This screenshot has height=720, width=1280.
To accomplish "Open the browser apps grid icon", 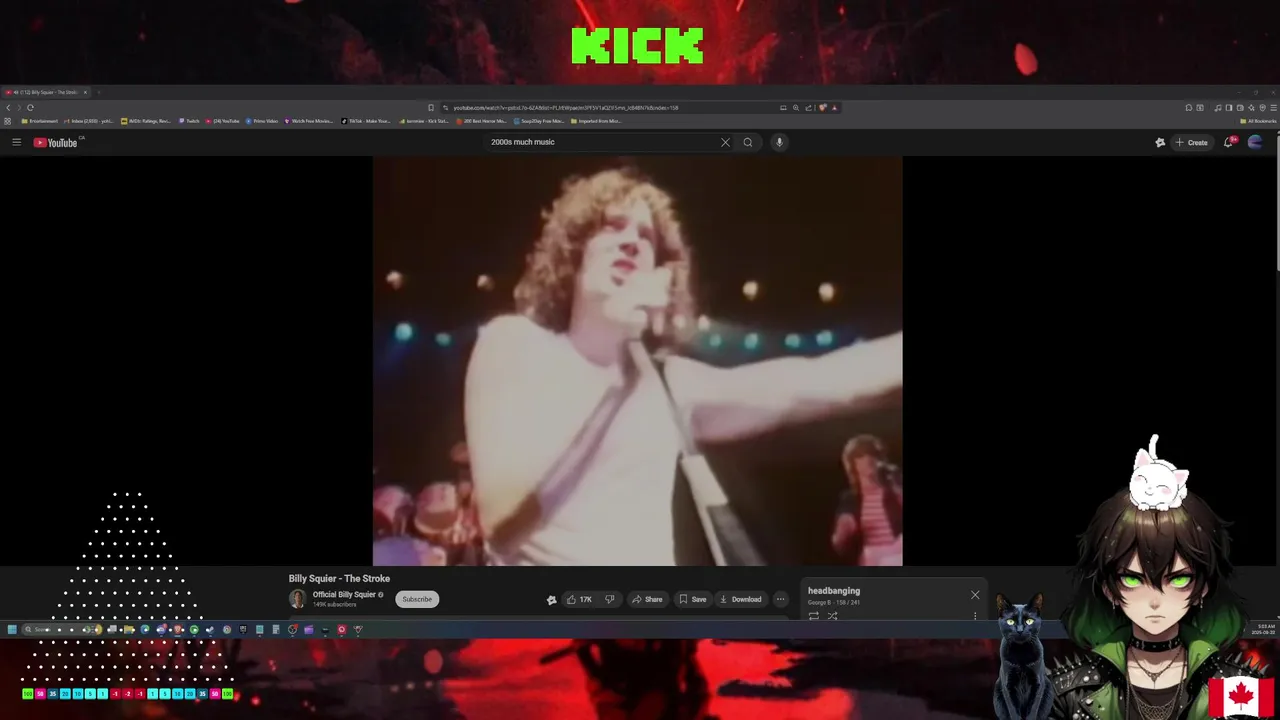I will coord(7,121).
